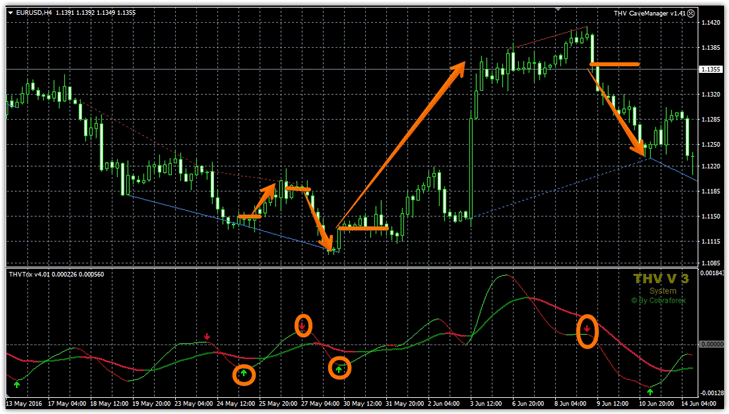
Task: Click the circled red arrow near 8 Jun
Action: coord(588,330)
